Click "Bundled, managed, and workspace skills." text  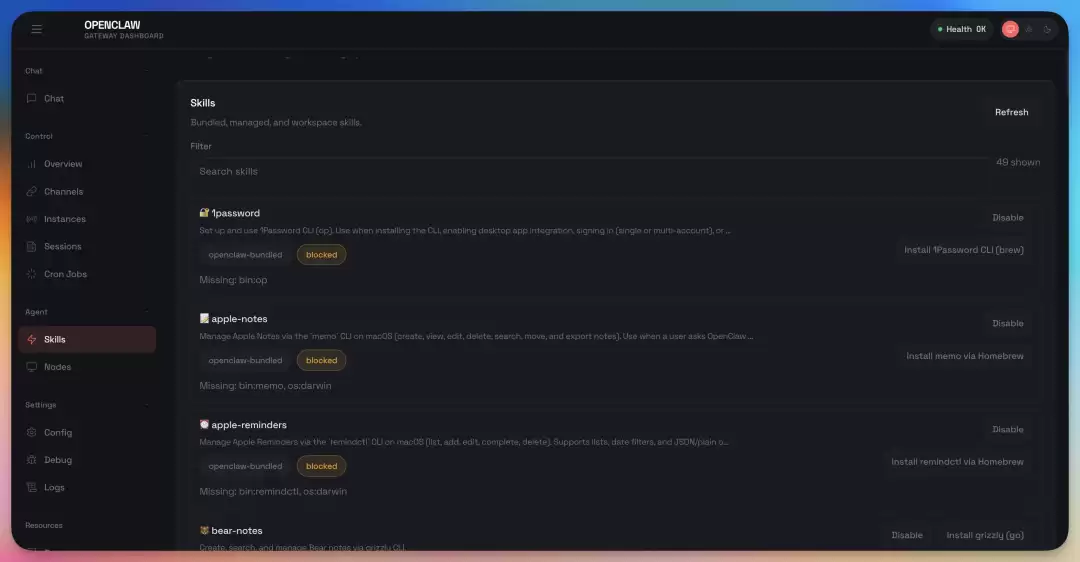(x=276, y=123)
